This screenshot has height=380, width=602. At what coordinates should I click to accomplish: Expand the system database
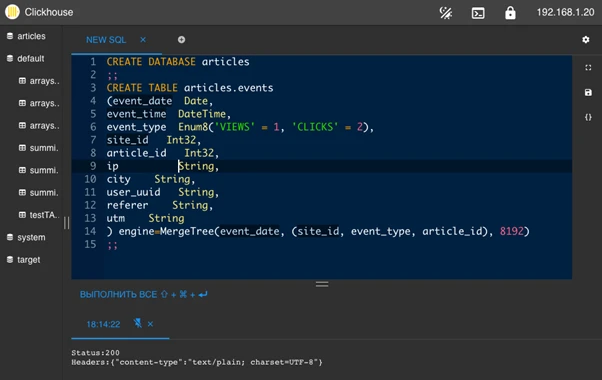(31, 237)
